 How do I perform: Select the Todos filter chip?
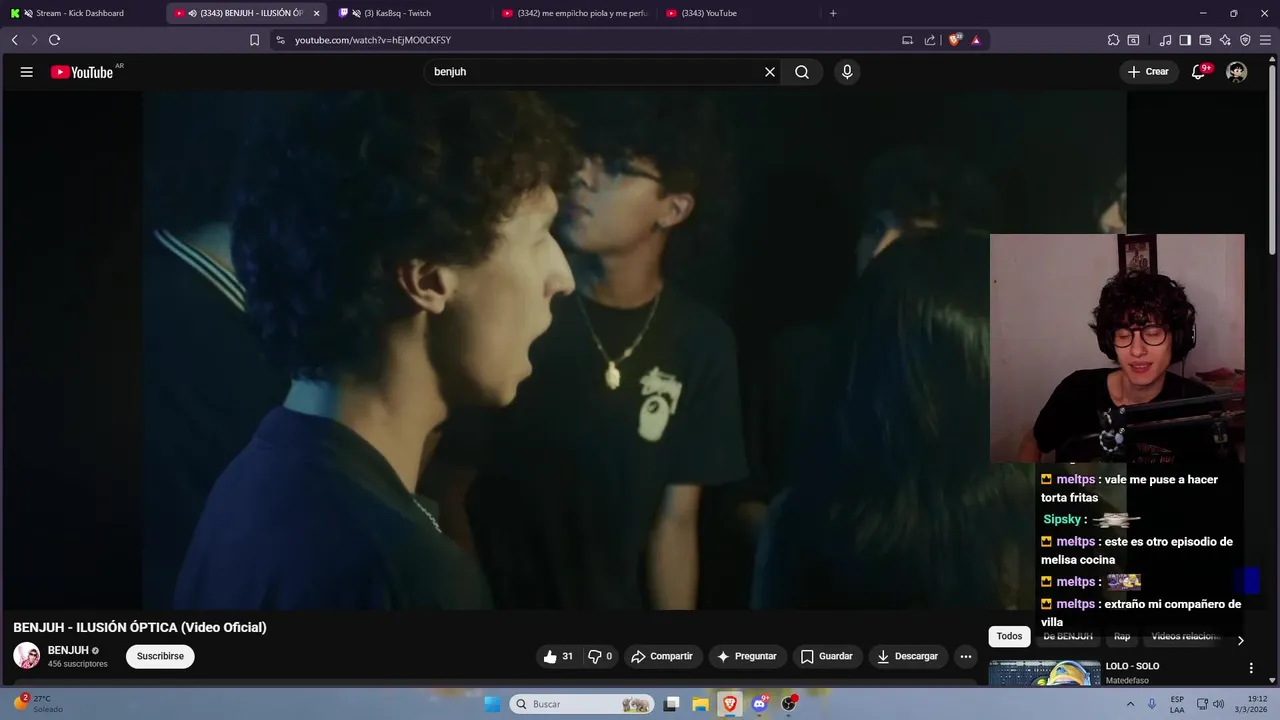click(1009, 637)
